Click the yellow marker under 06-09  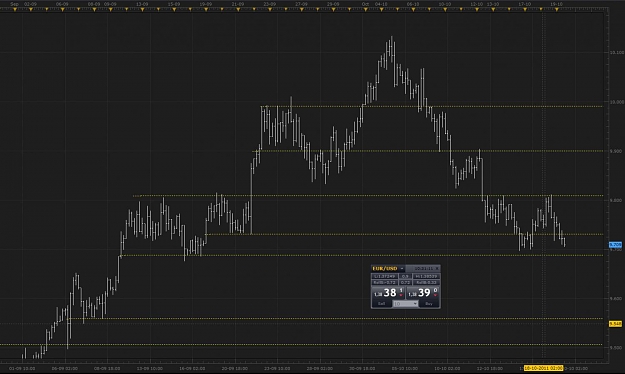click(x=63, y=9)
